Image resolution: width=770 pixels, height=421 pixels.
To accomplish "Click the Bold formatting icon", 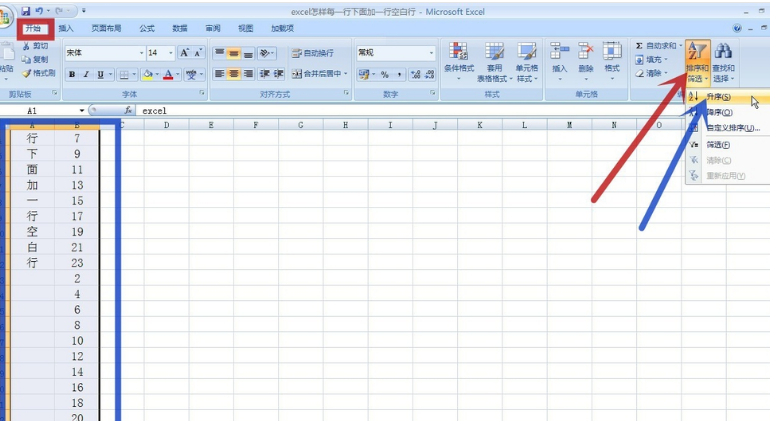I will [72, 75].
